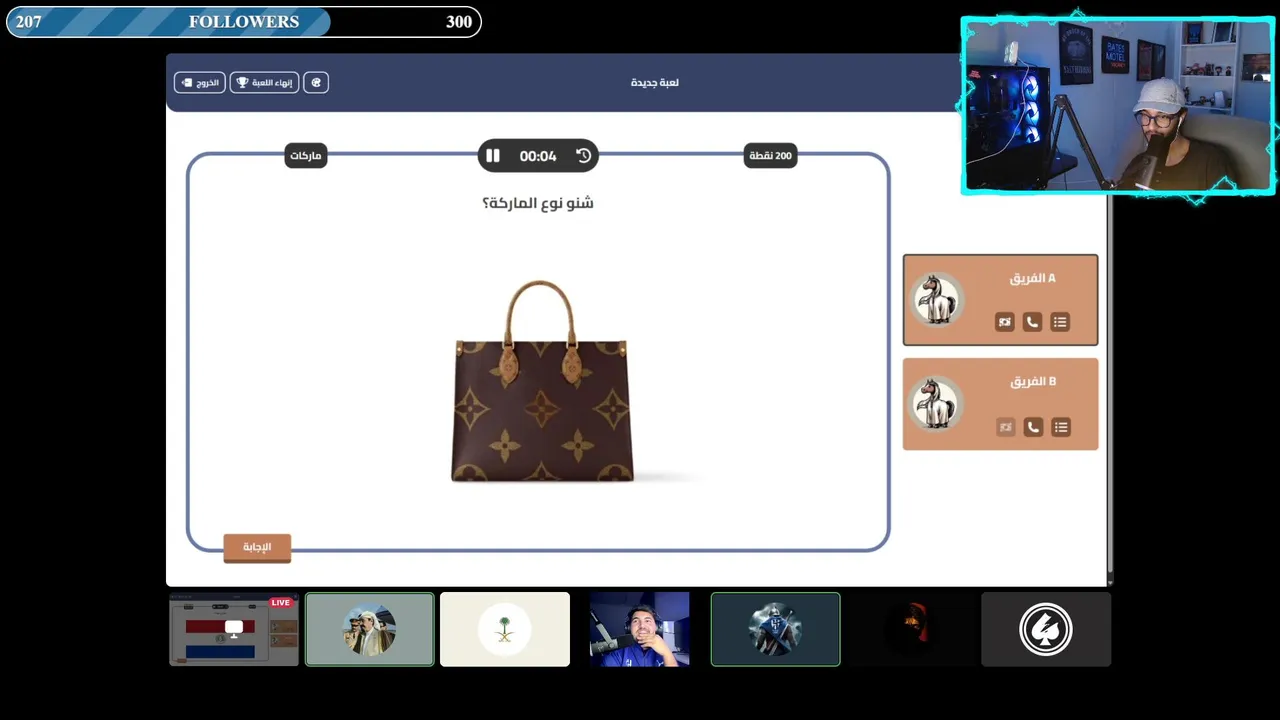Image resolution: width=1280 pixels, height=720 pixels.
Task: Reveal the answer with الإجابة button
Action: click(x=257, y=547)
